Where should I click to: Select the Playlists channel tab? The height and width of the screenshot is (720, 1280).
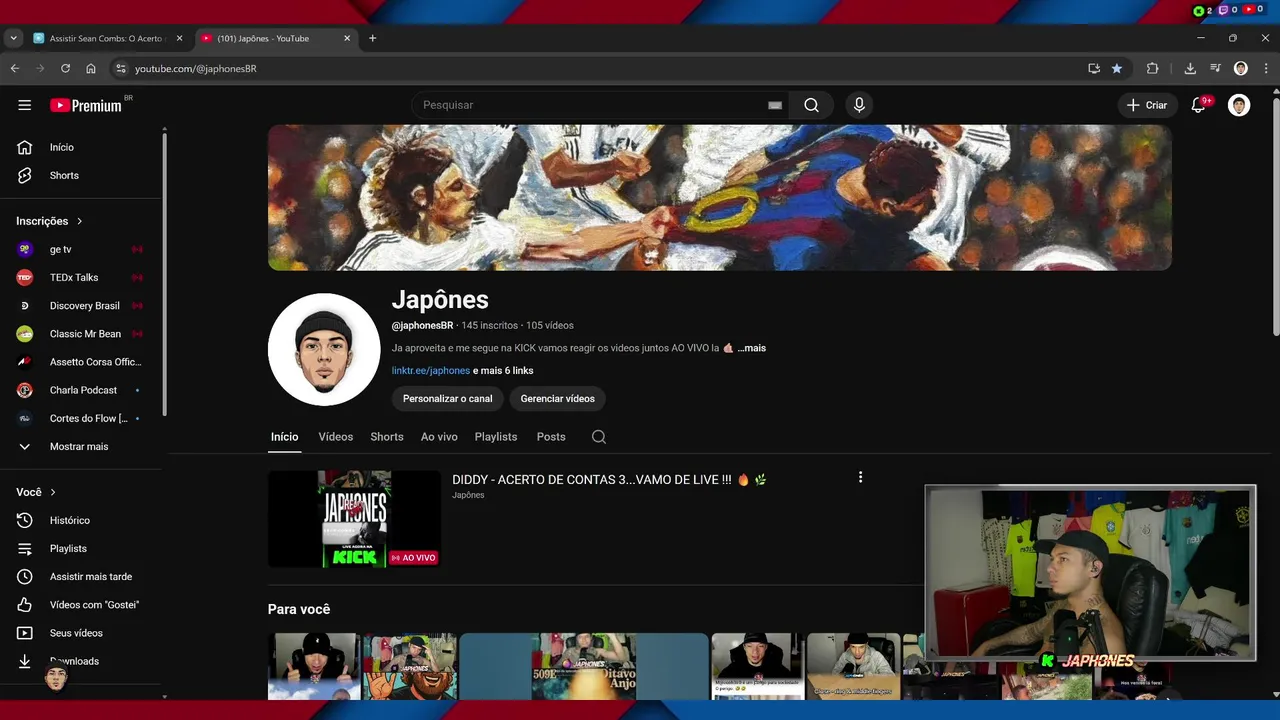pos(496,437)
